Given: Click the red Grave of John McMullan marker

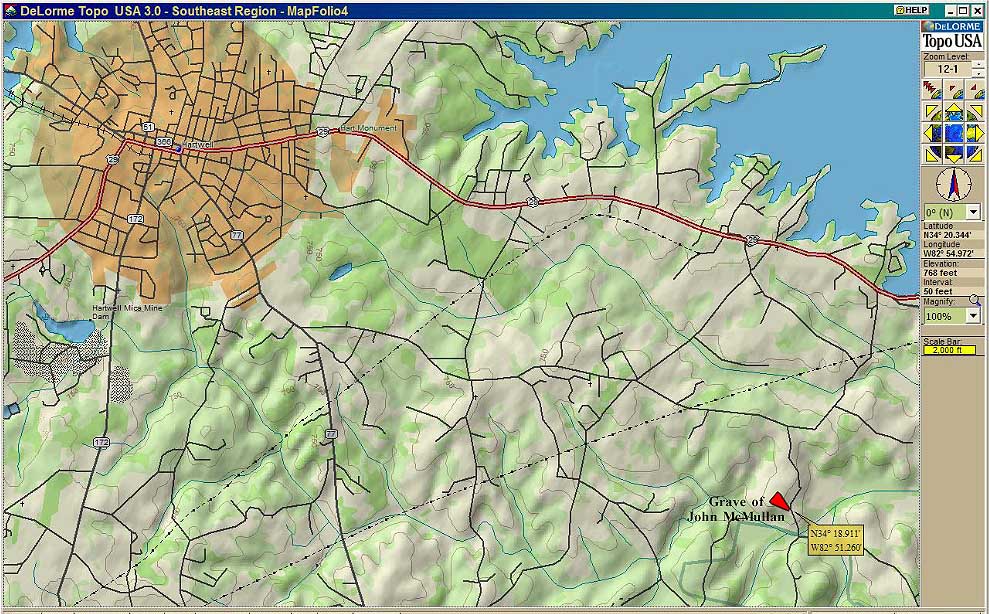Looking at the screenshot, I should click(x=780, y=501).
